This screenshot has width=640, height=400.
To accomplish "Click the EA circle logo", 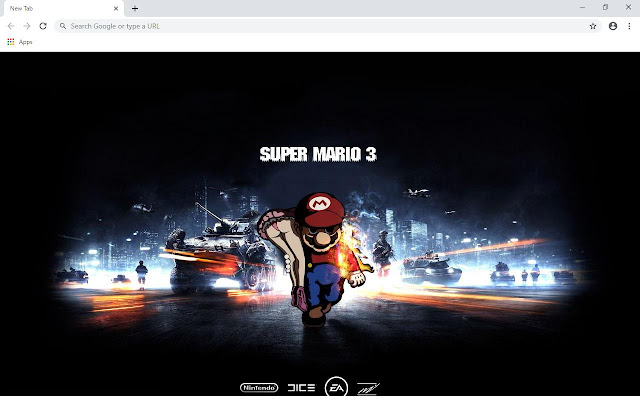I will tap(336, 387).
